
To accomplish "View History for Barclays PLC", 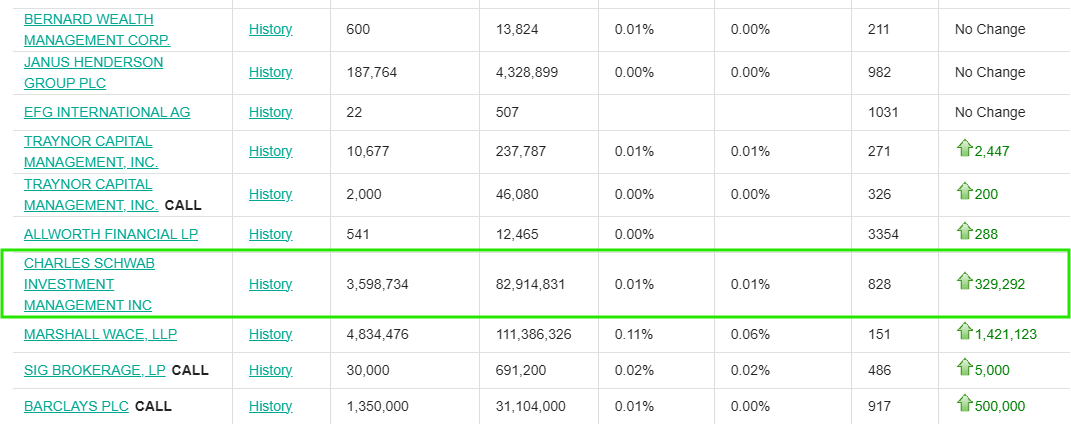I will (270, 406).
